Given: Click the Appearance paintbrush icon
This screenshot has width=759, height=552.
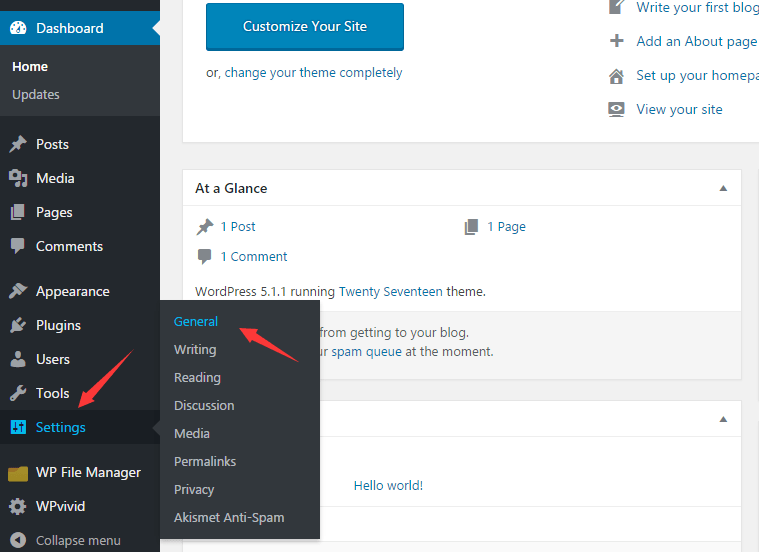Looking at the screenshot, I should click(18, 291).
